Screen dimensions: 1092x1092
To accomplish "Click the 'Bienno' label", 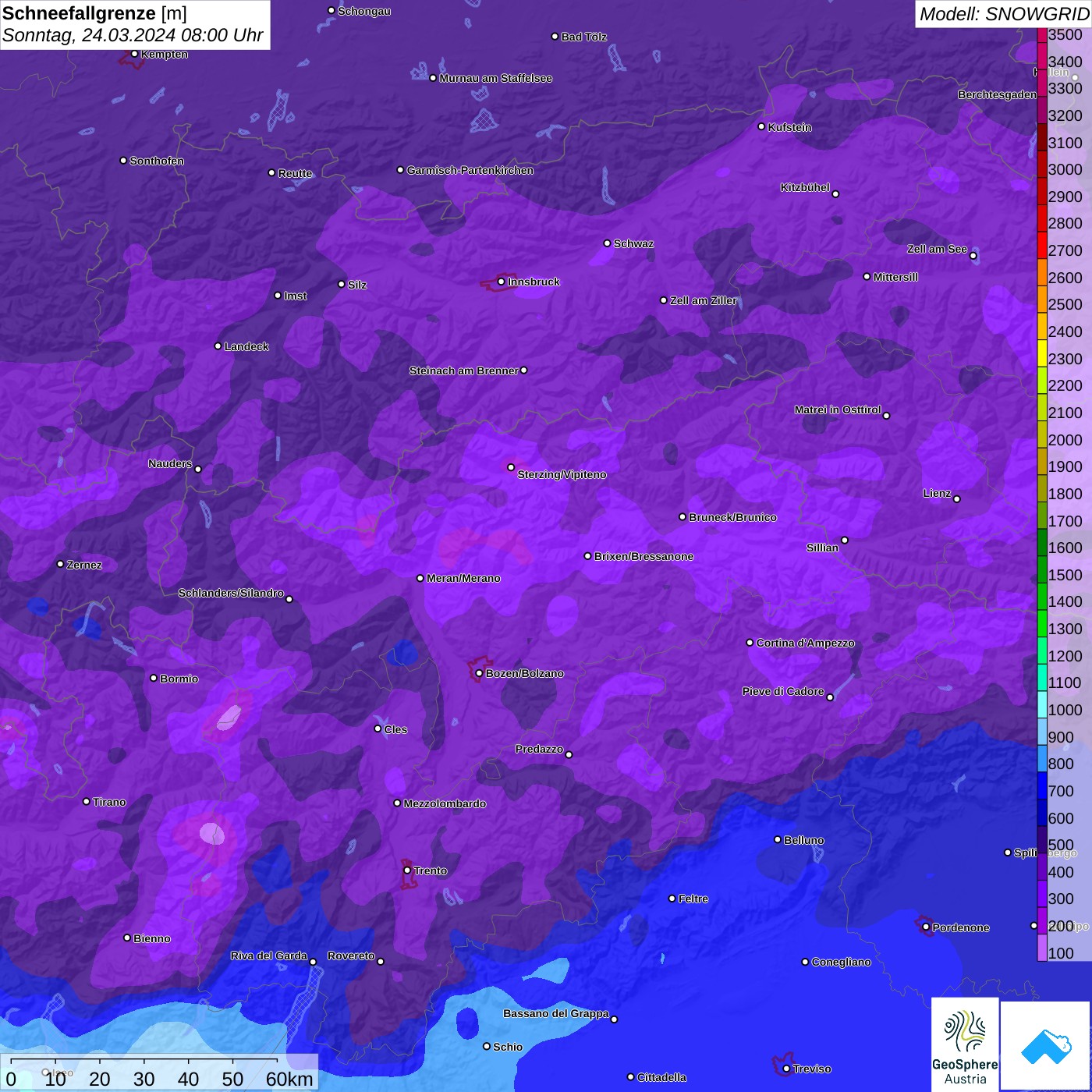I will [x=152, y=938].
